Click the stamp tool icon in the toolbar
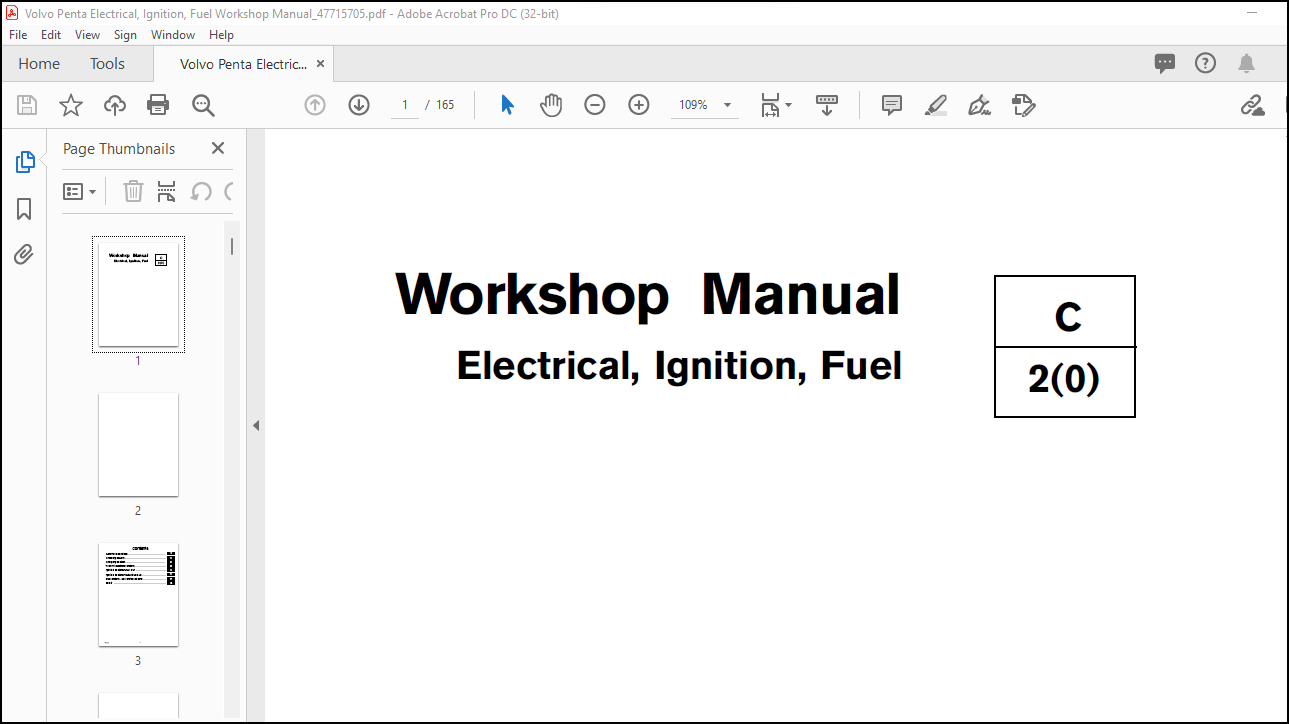 coord(1023,105)
